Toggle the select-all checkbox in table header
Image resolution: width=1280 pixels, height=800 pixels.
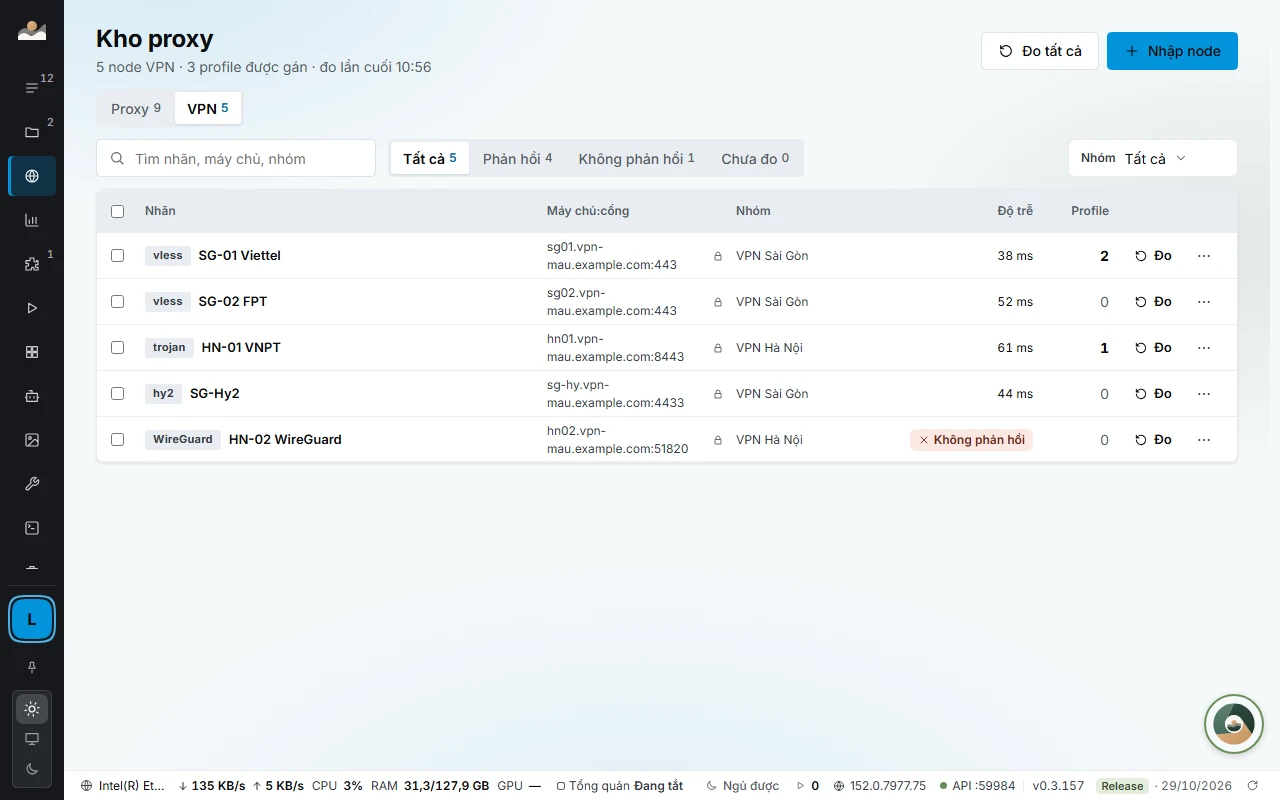[118, 211]
